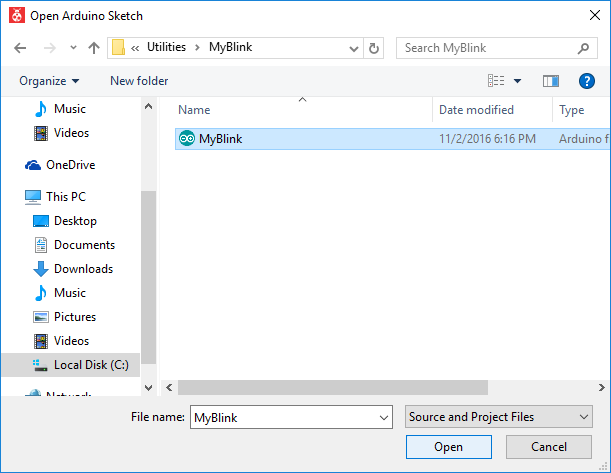The image size is (611, 473).
Task: Open the recent locations dropdown arrow
Action: point(73,48)
